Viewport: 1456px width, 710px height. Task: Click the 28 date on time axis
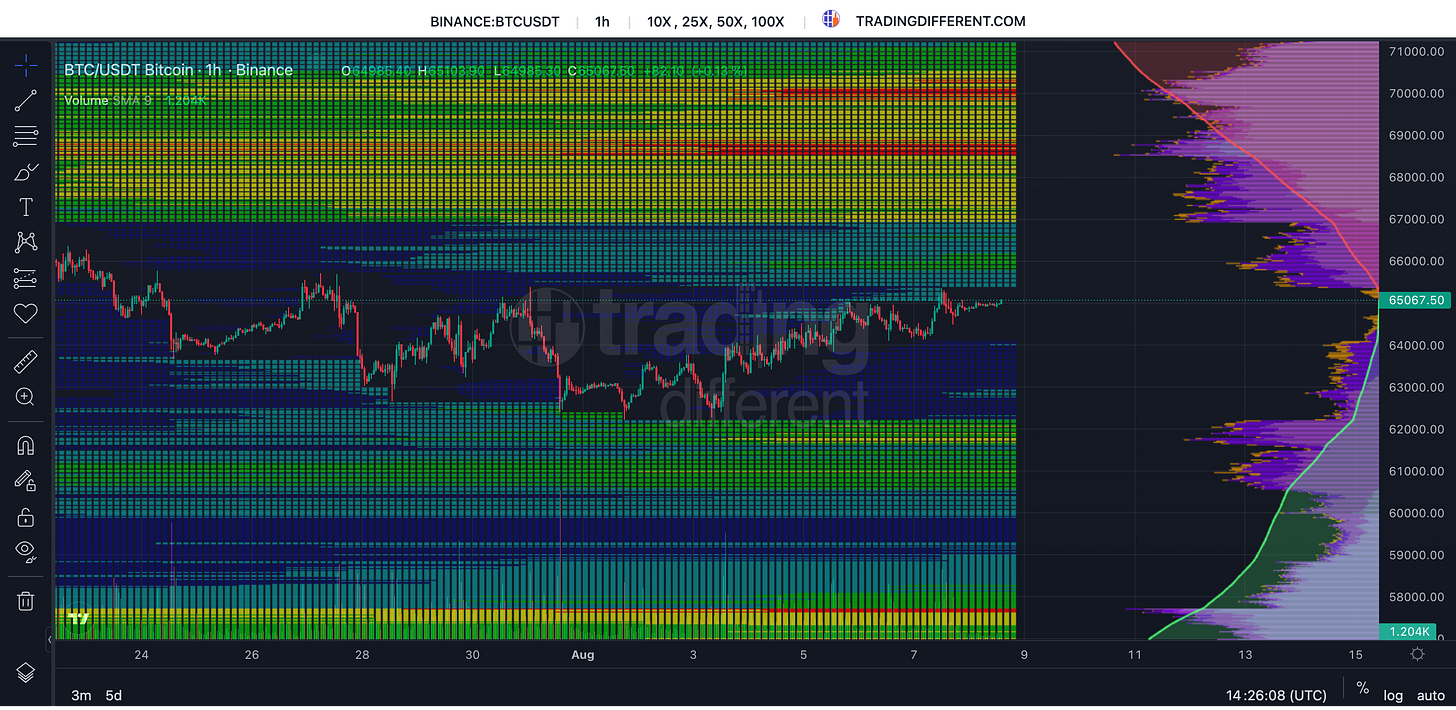pos(362,655)
